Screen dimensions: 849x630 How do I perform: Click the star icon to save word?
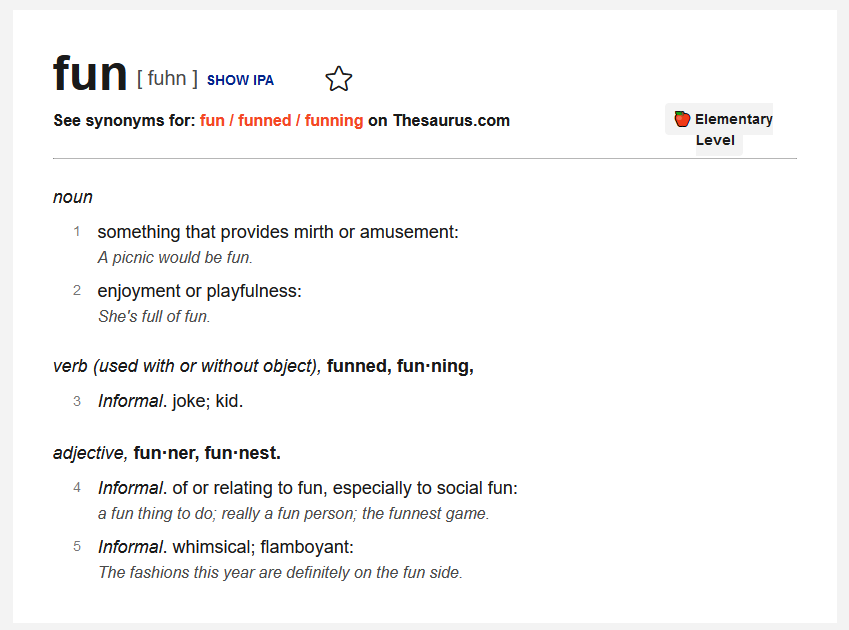click(338, 79)
